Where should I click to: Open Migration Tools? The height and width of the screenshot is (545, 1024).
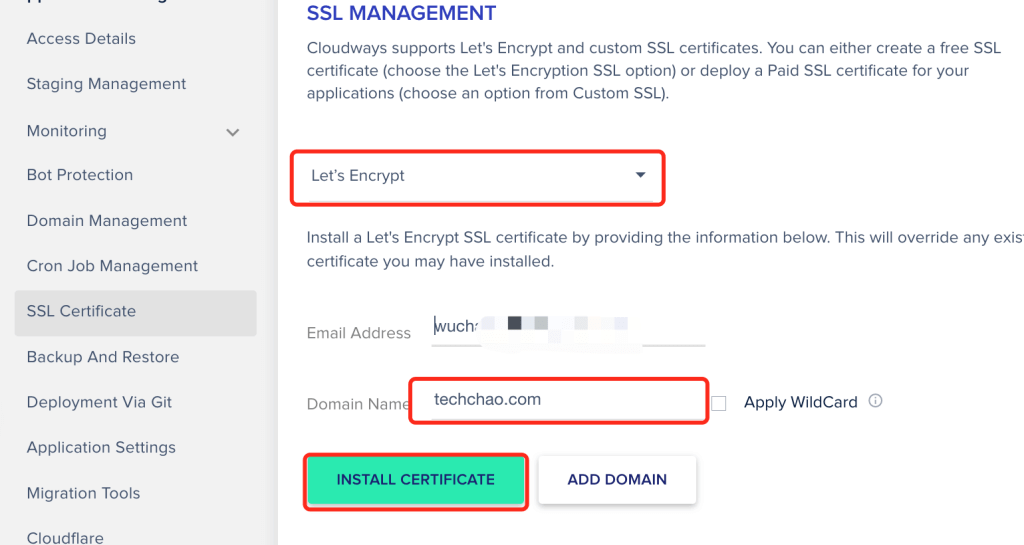coord(84,493)
